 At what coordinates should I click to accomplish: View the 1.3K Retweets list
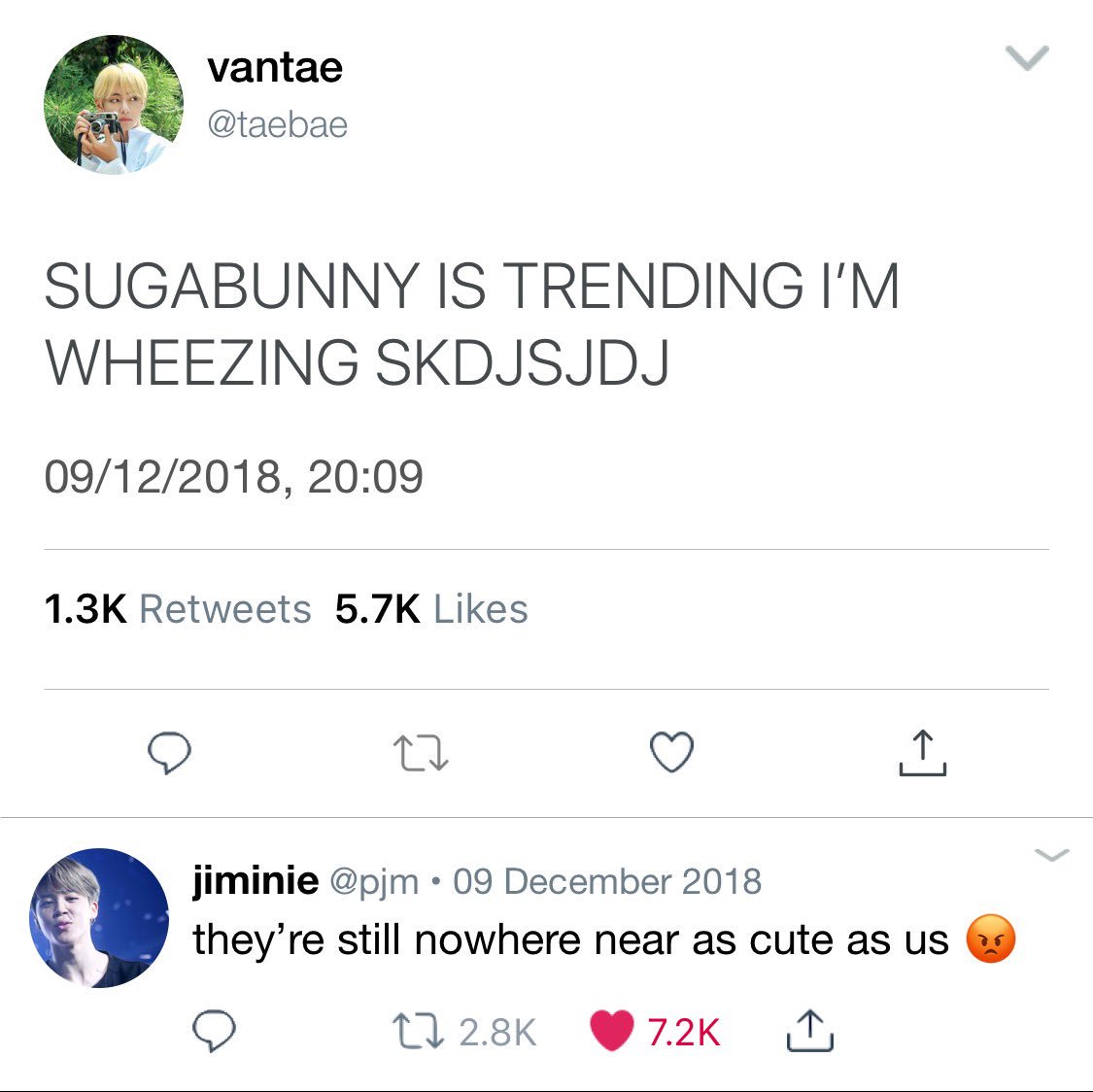(x=177, y=609)
